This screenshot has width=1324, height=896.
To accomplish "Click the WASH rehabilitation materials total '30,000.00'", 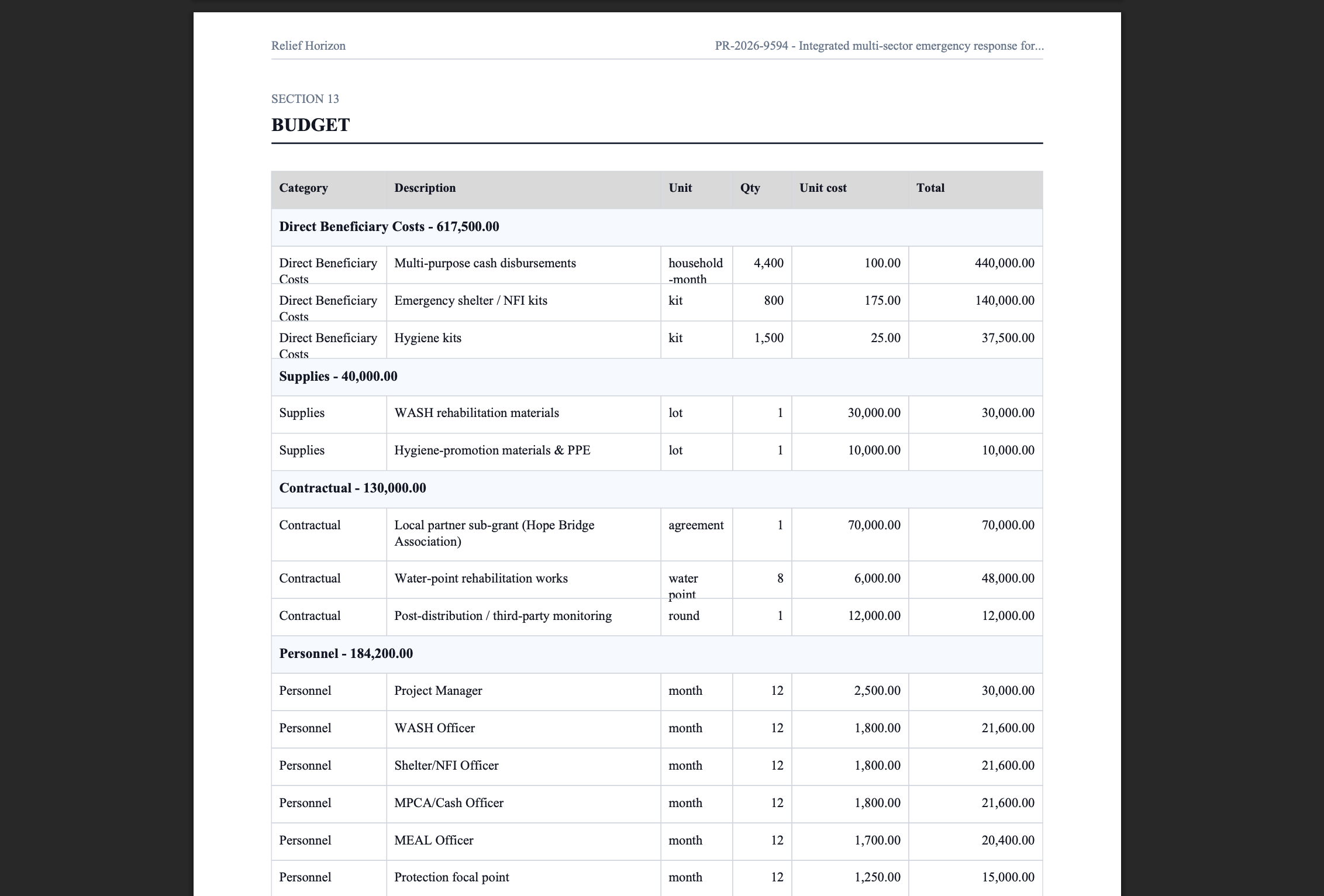I will coord(1008,413).
